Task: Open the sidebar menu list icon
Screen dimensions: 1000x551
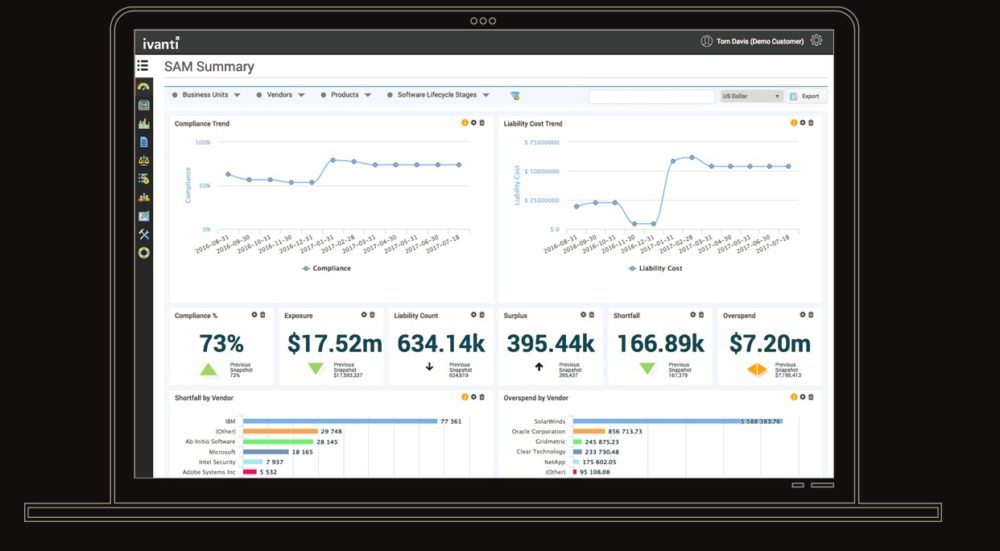Action: click(x=143, y=66)
